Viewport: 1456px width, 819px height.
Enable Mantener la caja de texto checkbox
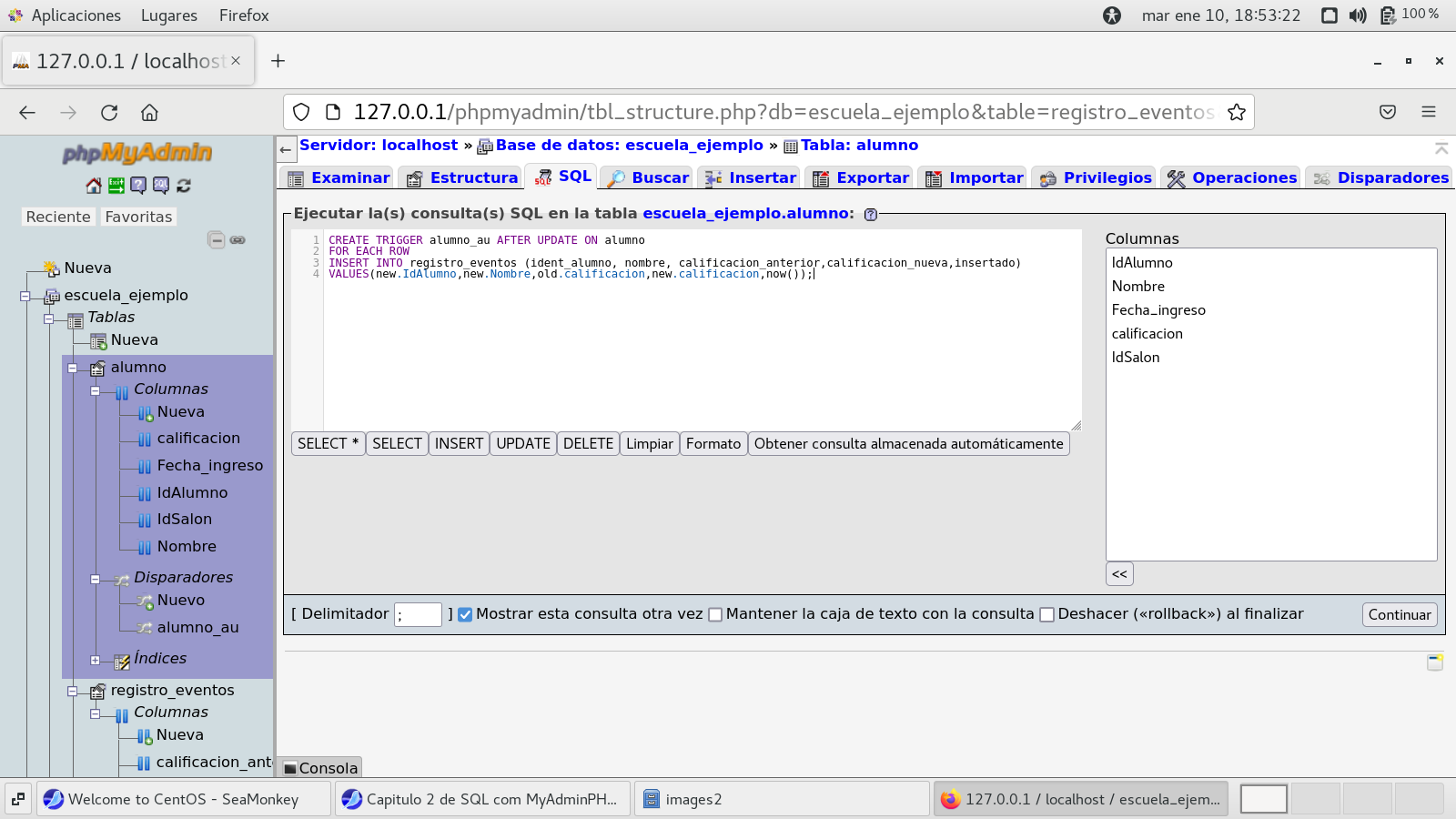click(715, 614)
